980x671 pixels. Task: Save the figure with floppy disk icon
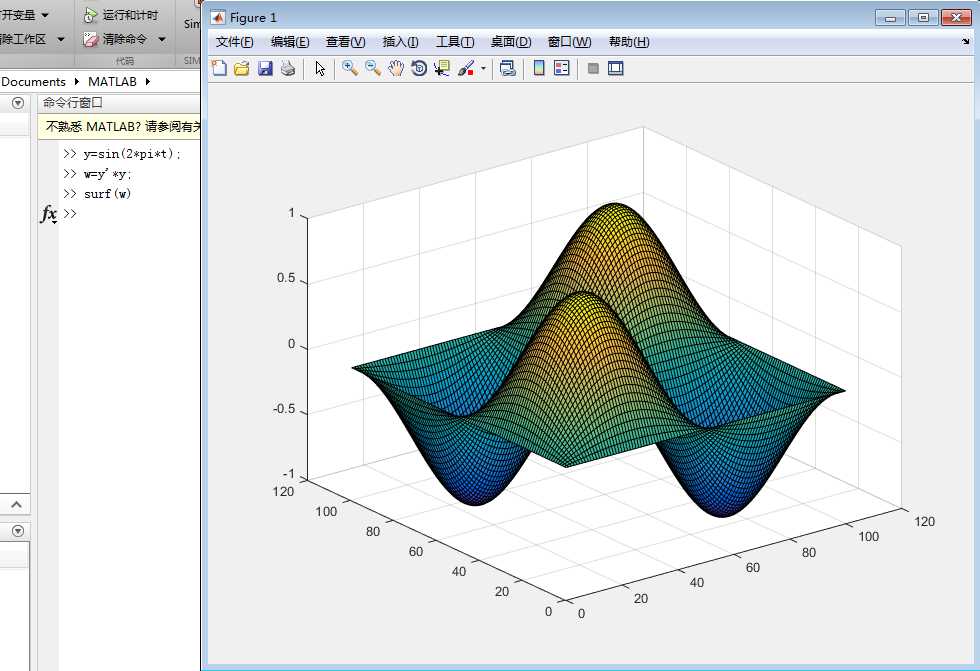click(265, 68)
